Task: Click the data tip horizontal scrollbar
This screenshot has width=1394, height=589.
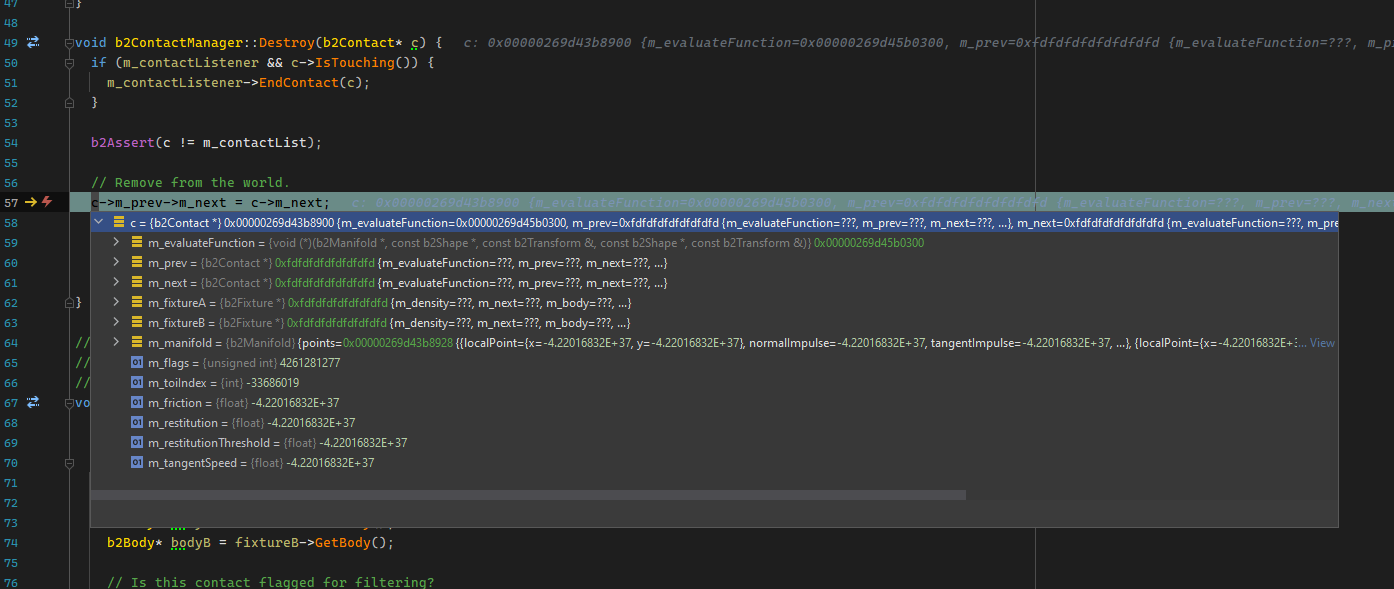Action: [528, 494]
